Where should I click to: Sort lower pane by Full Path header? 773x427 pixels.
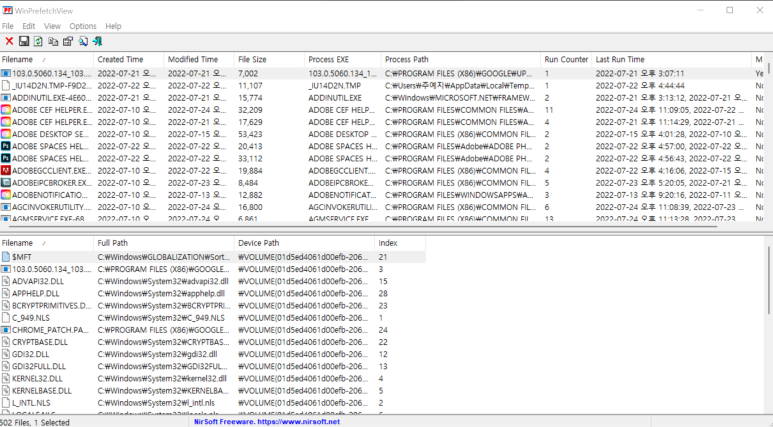(164, 243)
